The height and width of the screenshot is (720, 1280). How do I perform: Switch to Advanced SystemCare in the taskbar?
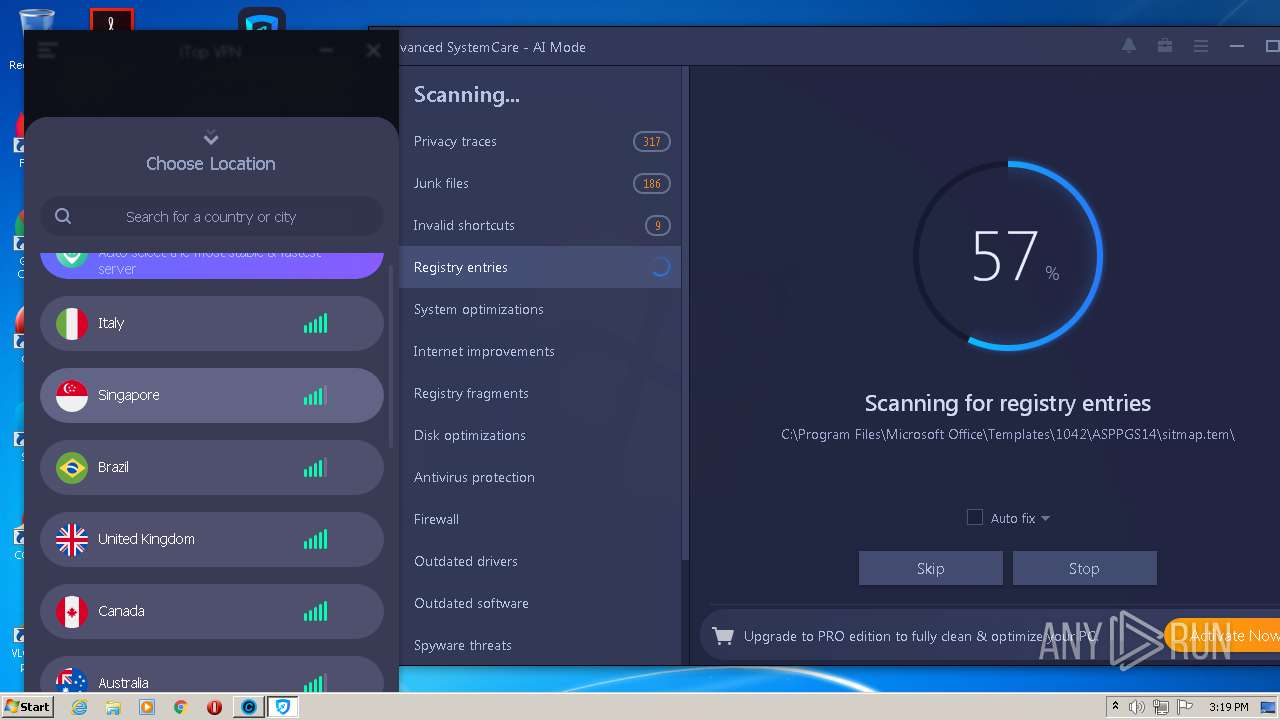[x=249, y=707]
